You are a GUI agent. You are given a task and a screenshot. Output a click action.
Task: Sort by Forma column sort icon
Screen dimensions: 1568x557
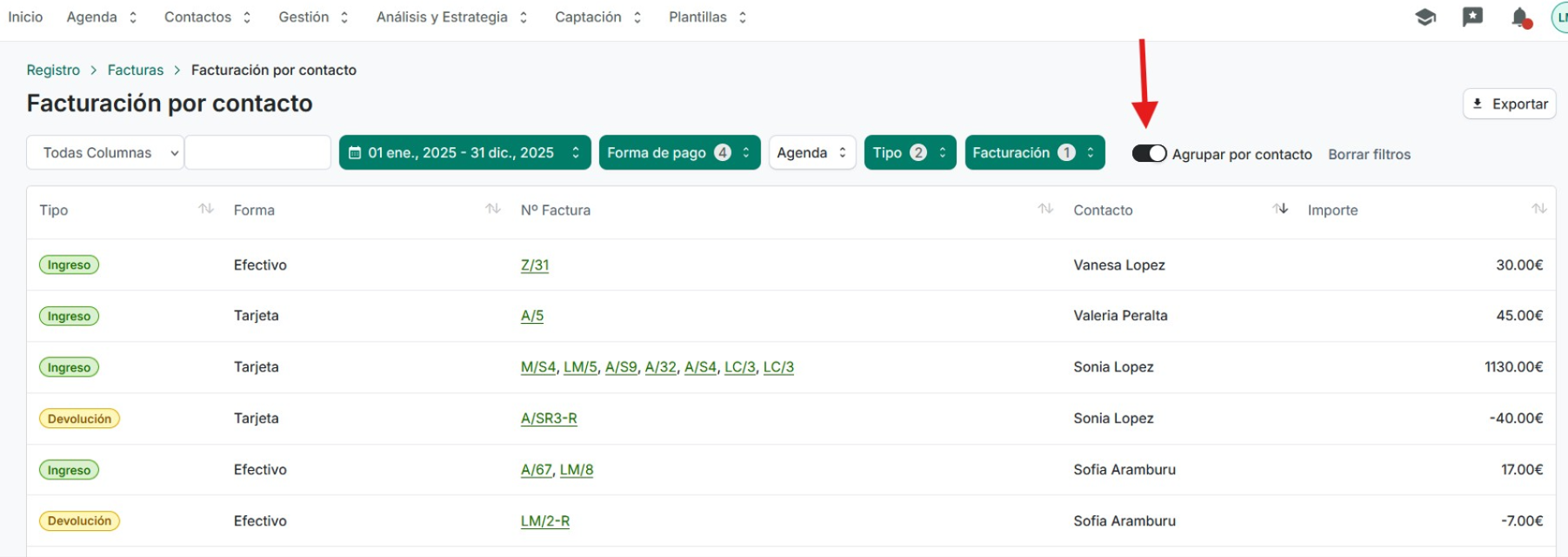coord(493,209)
